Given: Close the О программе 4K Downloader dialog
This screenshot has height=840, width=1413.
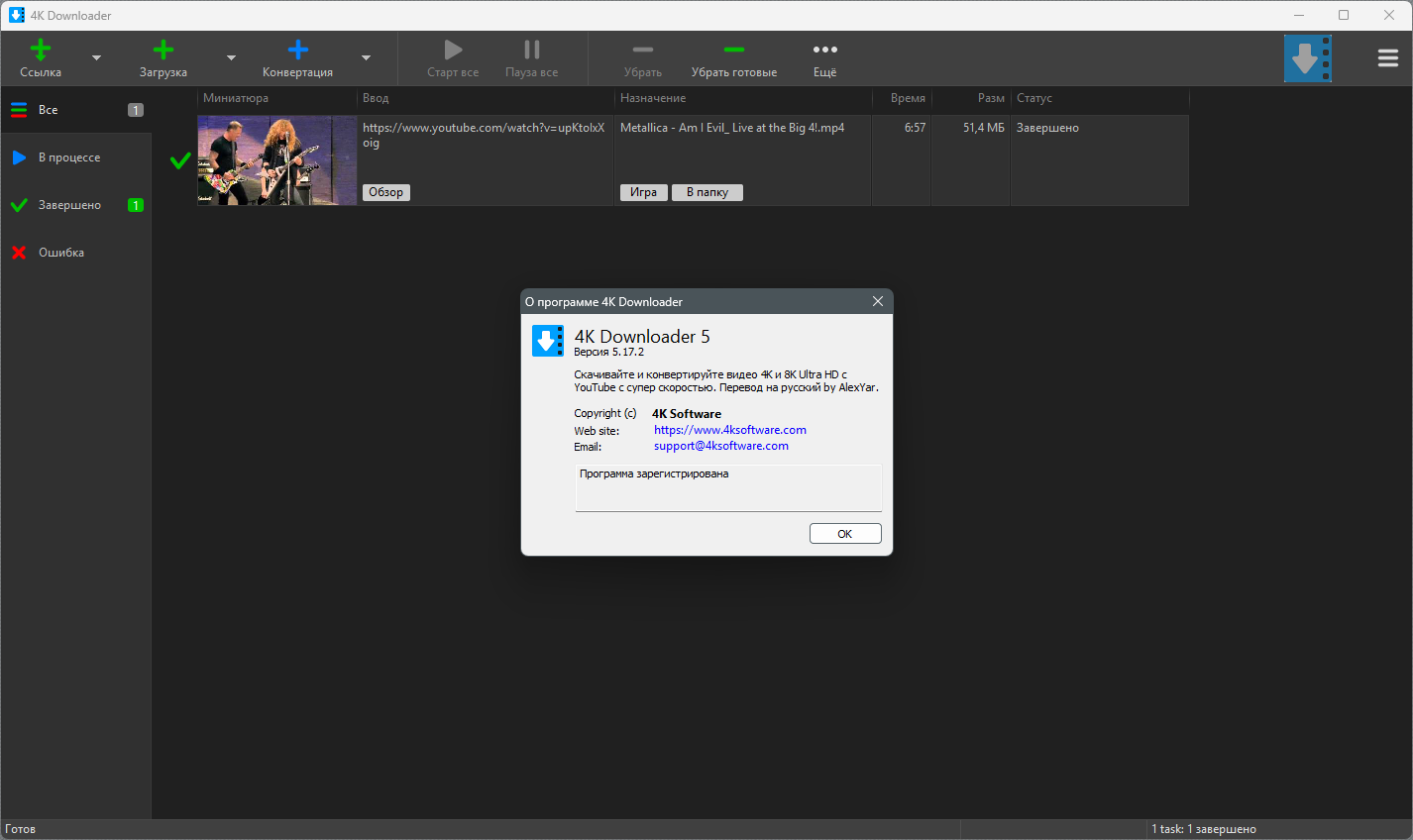Looking at the screenshot, I should [878, 301].
